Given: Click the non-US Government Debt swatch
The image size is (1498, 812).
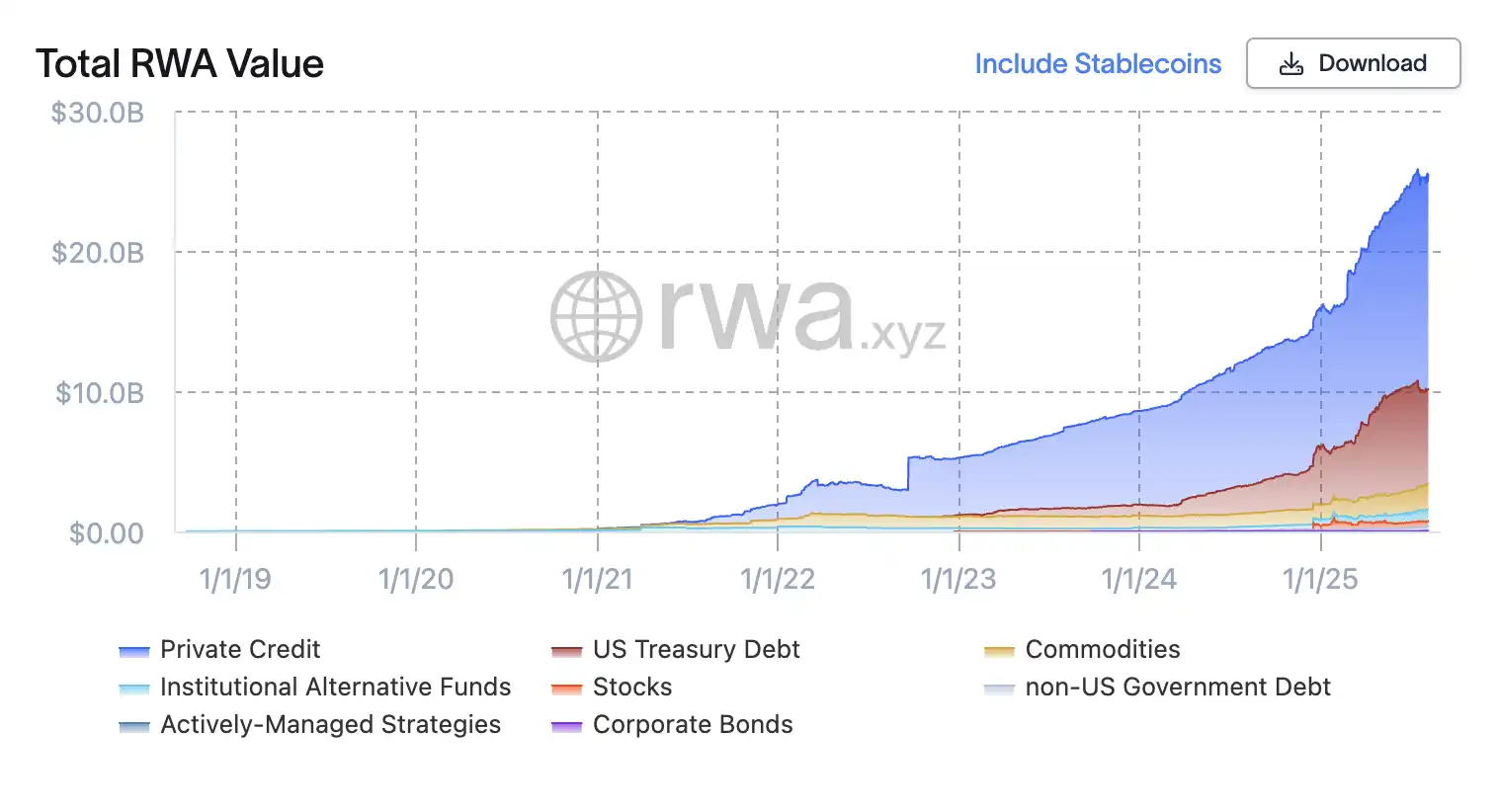Looking at the screenshot, I should [x=999, y=689].
